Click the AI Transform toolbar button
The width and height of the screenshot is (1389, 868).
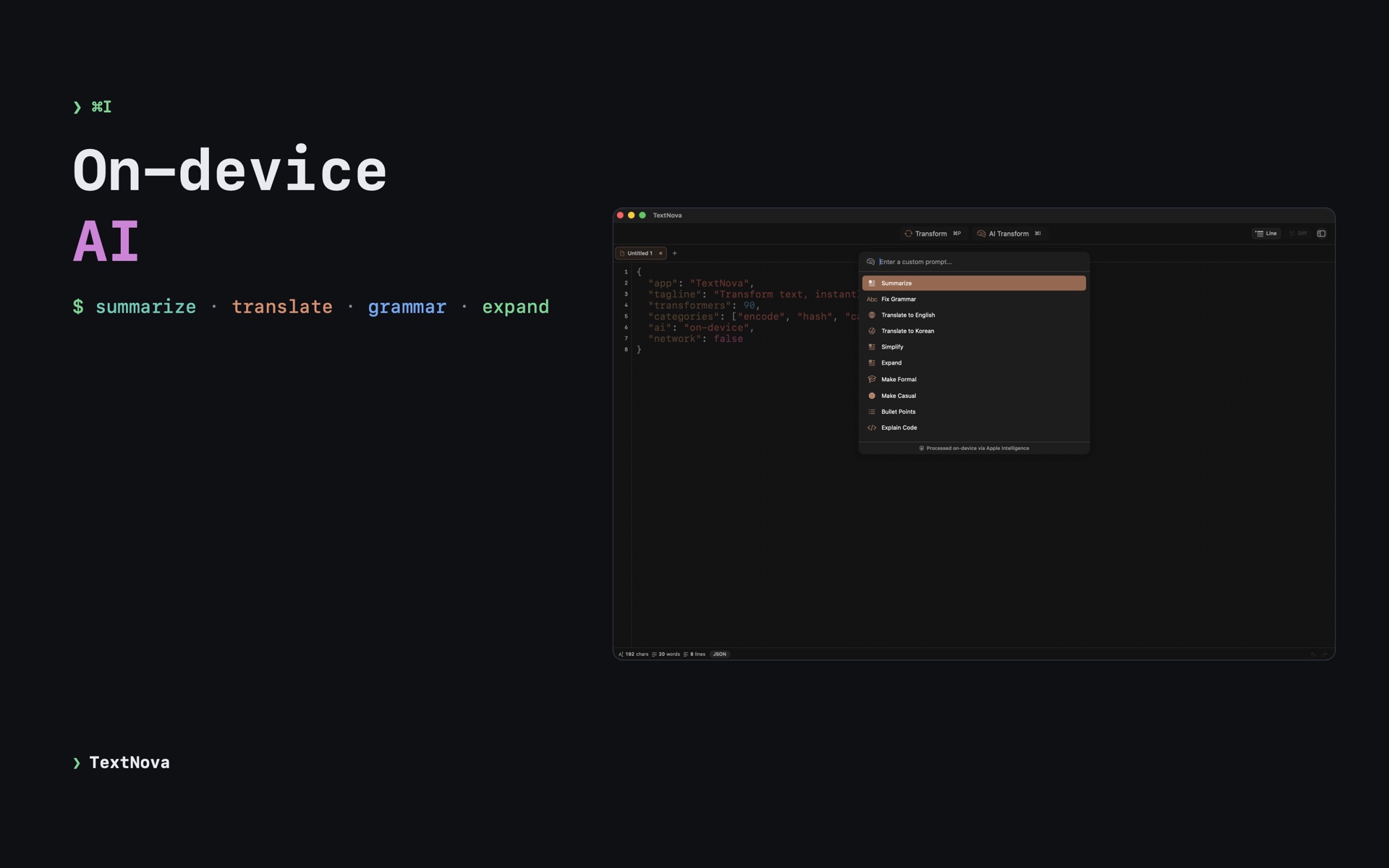click(1008, 234)
